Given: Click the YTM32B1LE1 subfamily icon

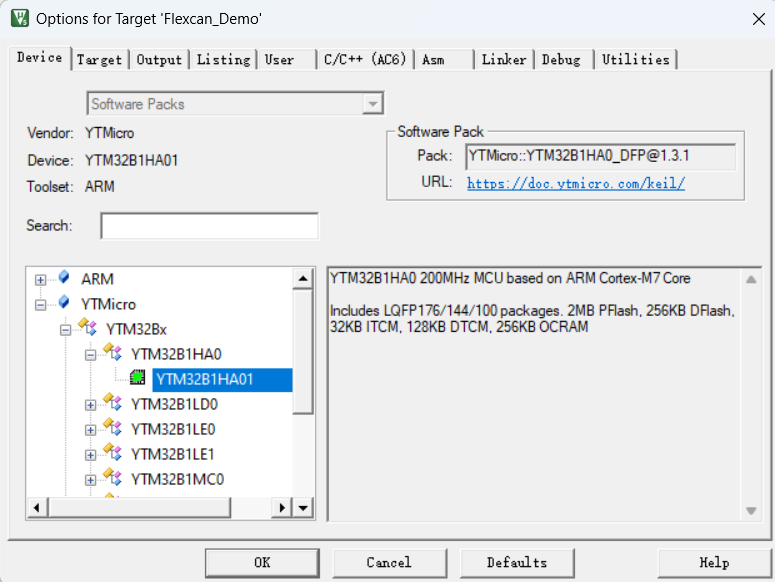Looking at the screenshot, I should [112, 452].
